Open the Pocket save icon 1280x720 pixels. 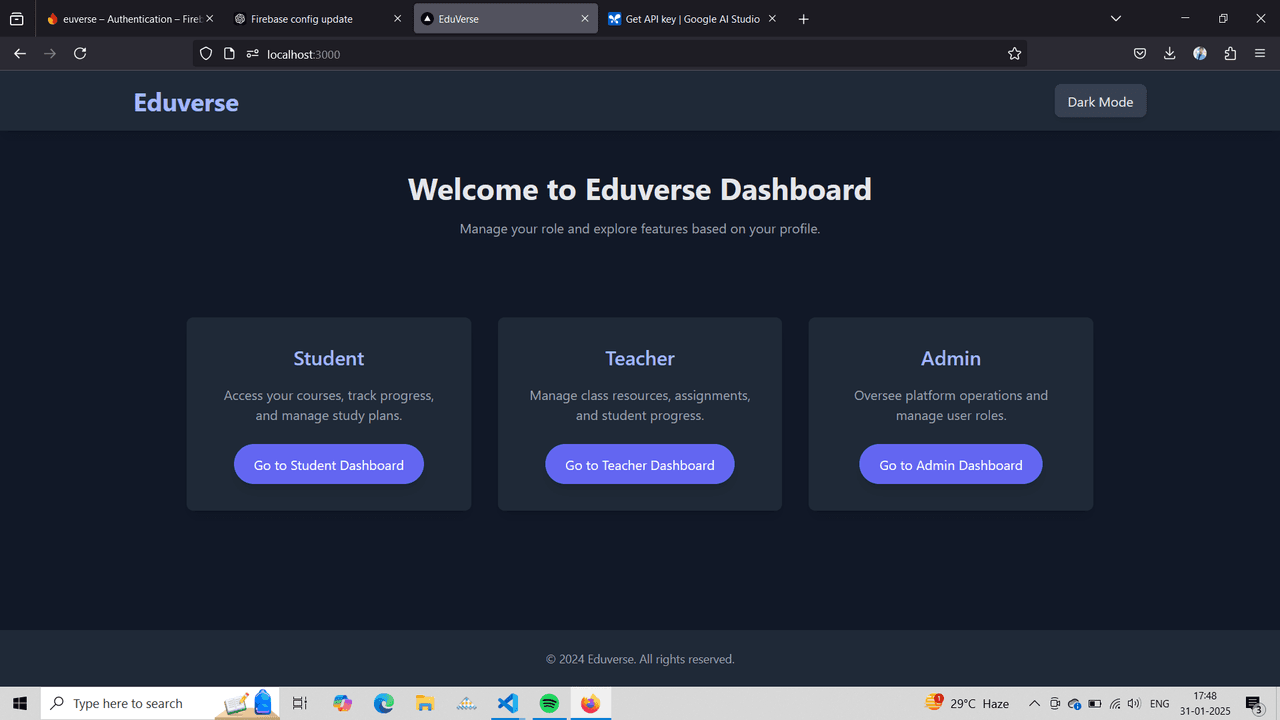(x=1139, y=54)
